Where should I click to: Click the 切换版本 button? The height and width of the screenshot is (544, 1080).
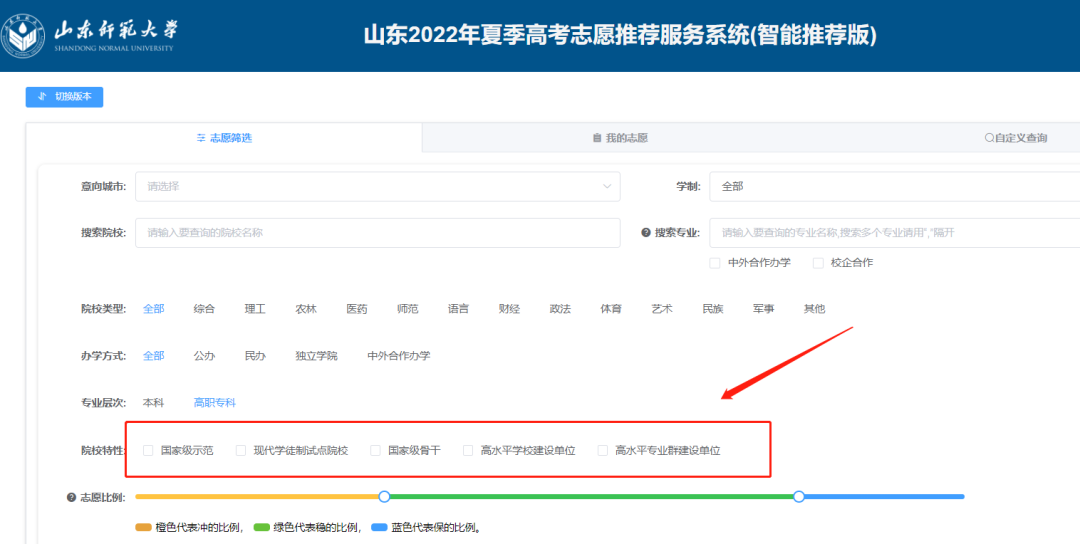pyautogui.click(x=64, y=97)
